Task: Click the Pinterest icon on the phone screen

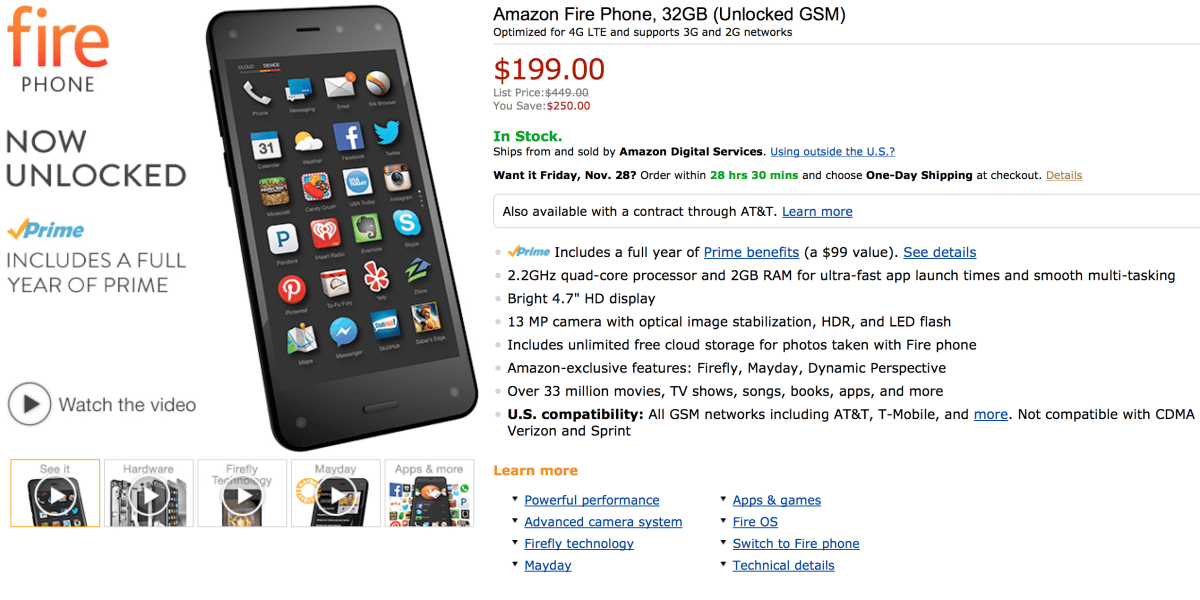Action: click(x=293, y=289)
